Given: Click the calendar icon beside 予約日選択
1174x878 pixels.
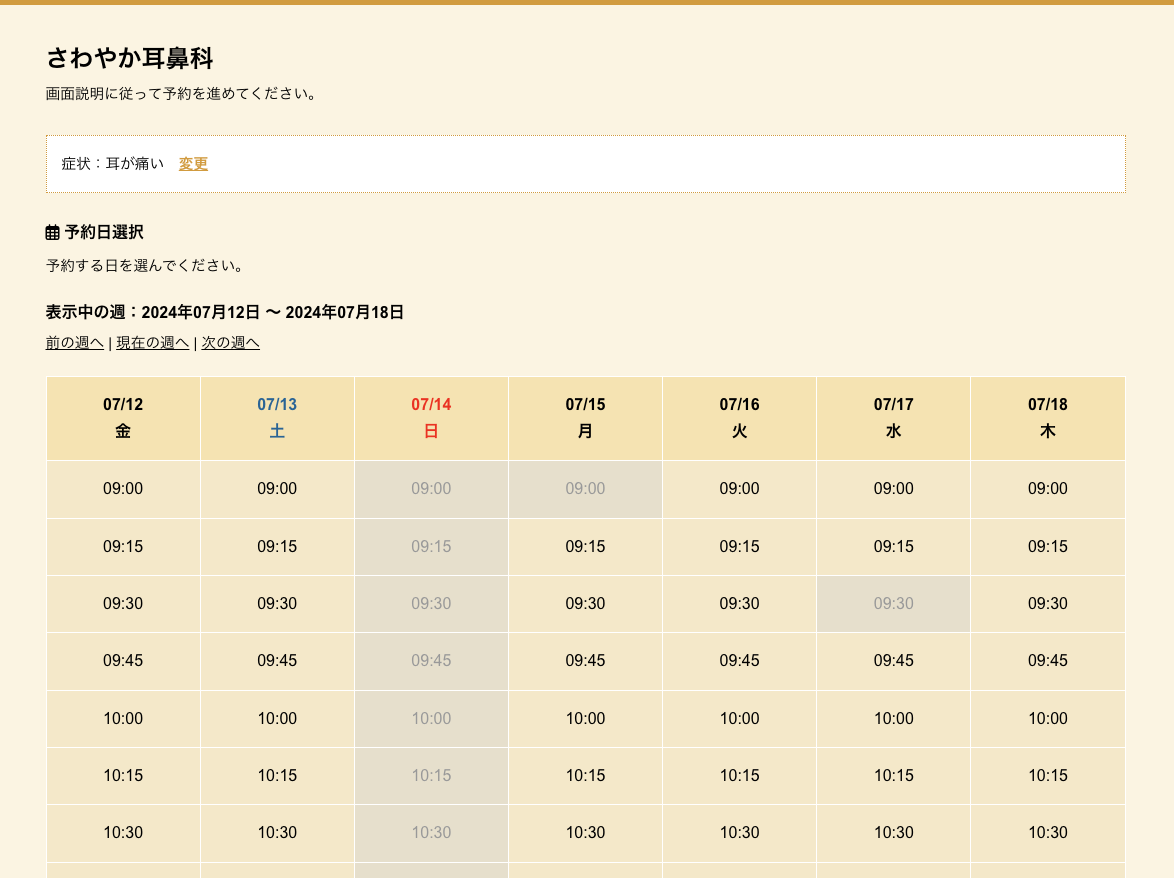Looking at the screenshot, I should point(52,233).
